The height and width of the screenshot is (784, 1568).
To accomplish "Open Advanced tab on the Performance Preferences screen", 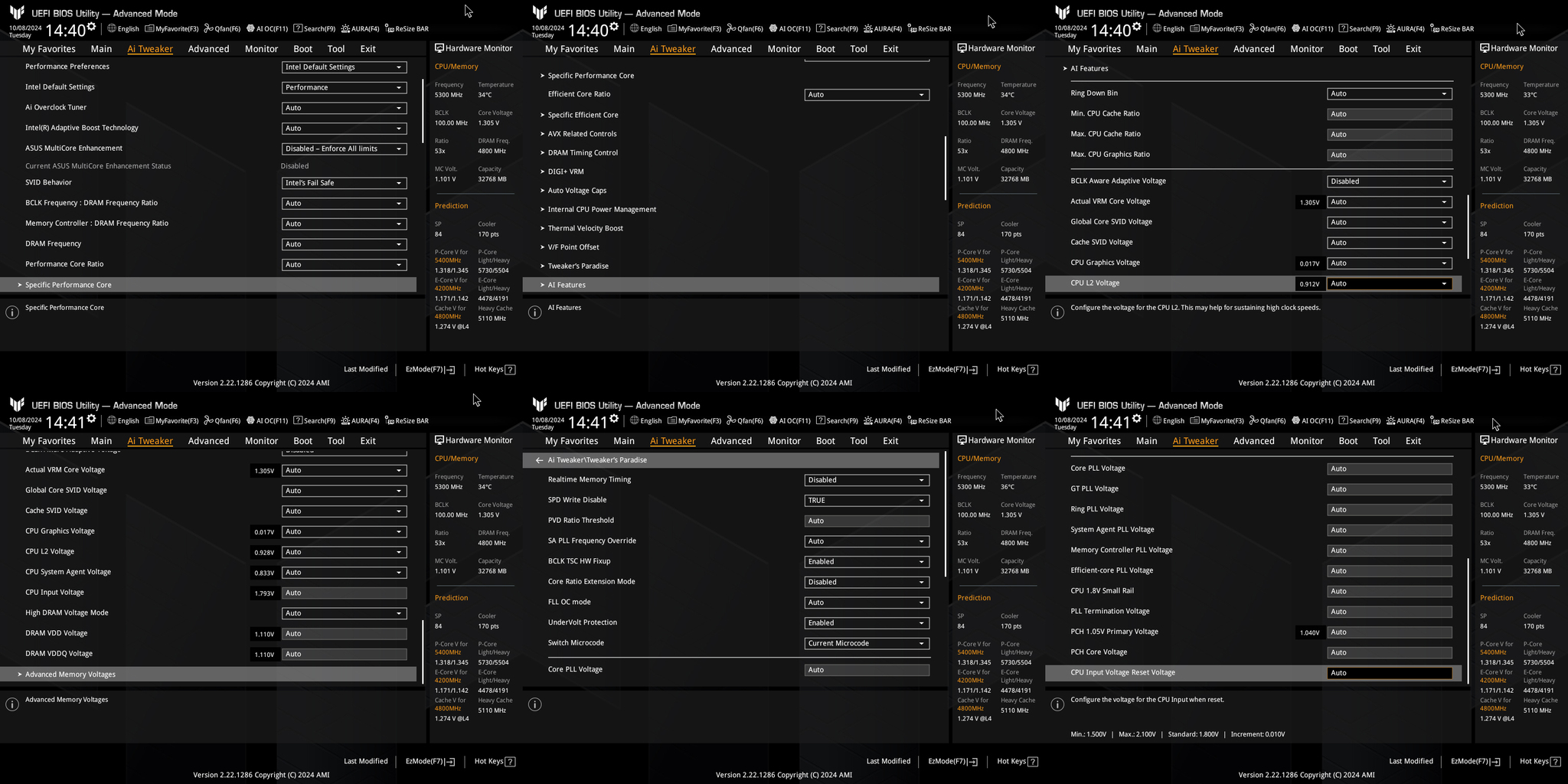I will click(208, 49).
